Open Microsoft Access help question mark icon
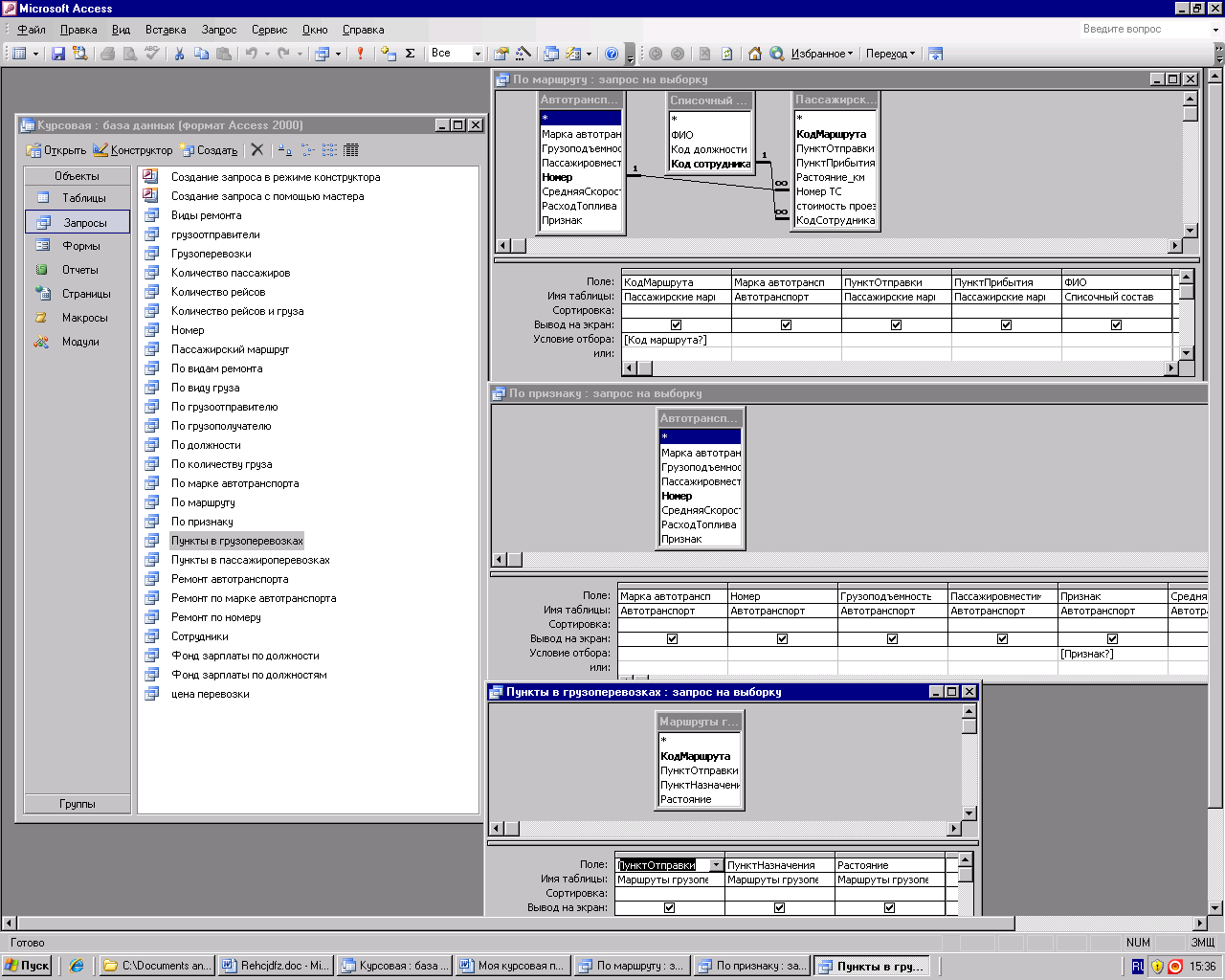 point(612,54)
